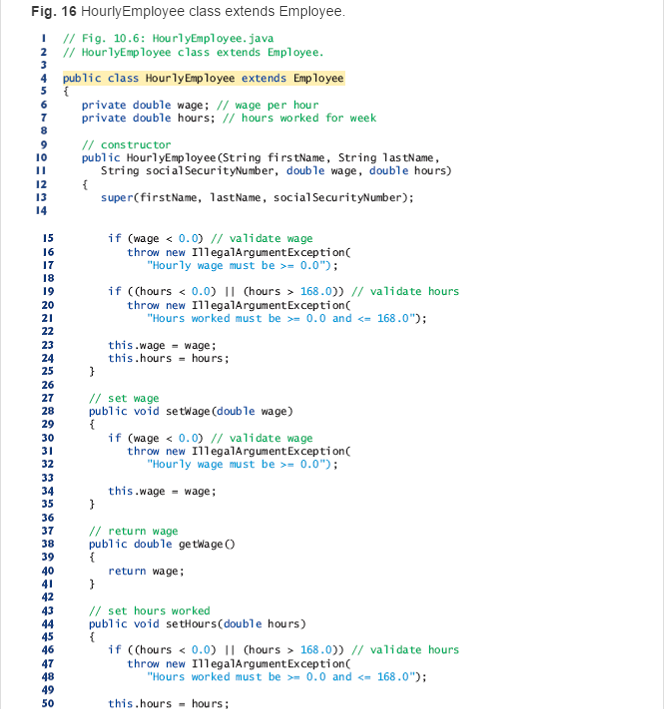Click the Fig. 16 caption heading
Image resolution: width=666 pixels, height=709 pixels.
pos(188,12)
